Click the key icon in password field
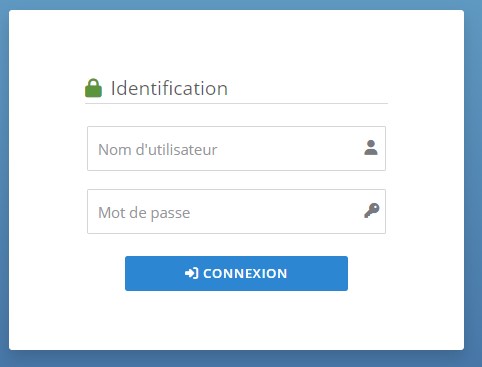This screenshot has width=482, height=367. click(x=371, y=211)
